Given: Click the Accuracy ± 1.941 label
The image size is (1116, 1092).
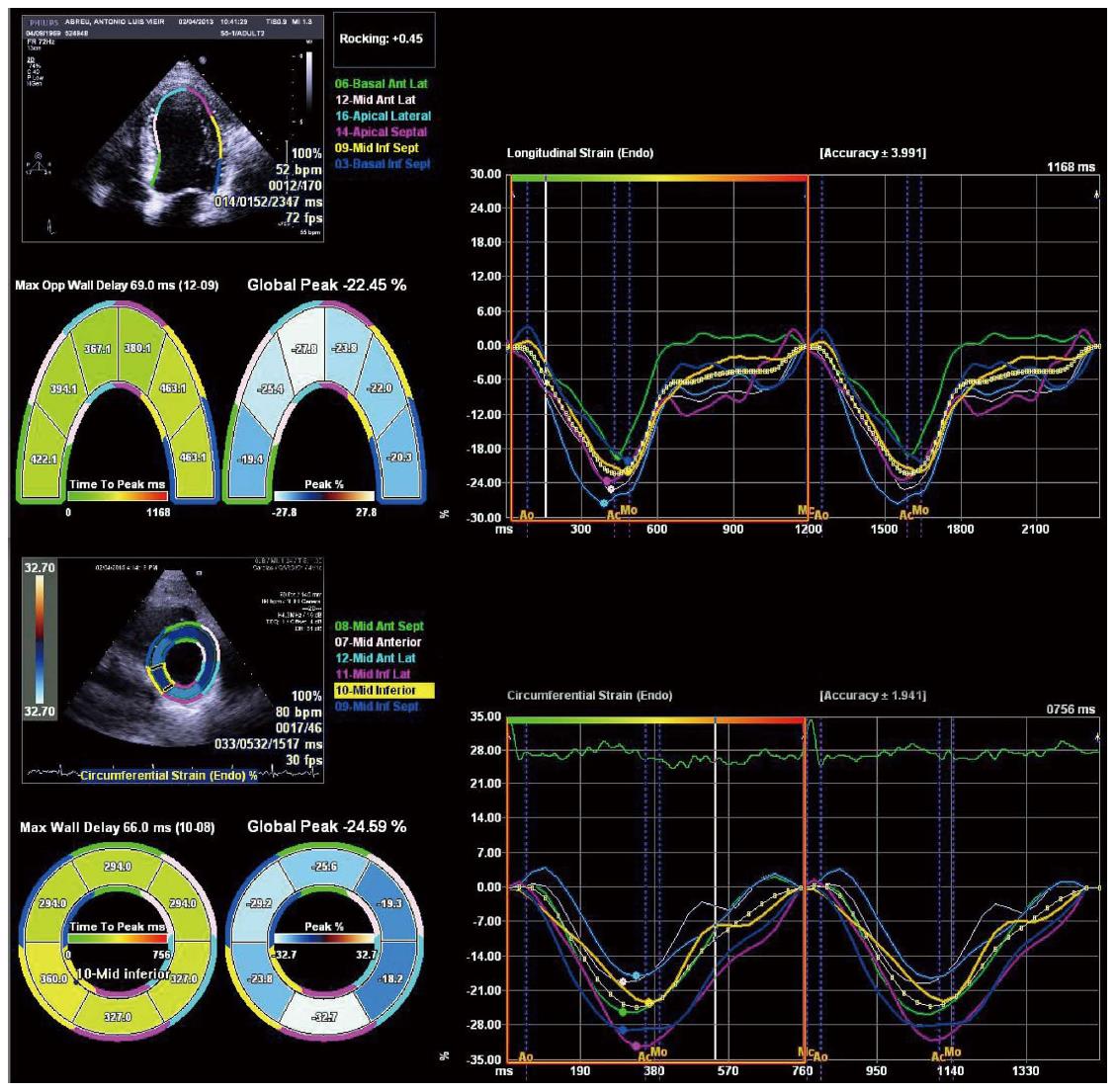Looking at the screenshot, I should 873,695.
